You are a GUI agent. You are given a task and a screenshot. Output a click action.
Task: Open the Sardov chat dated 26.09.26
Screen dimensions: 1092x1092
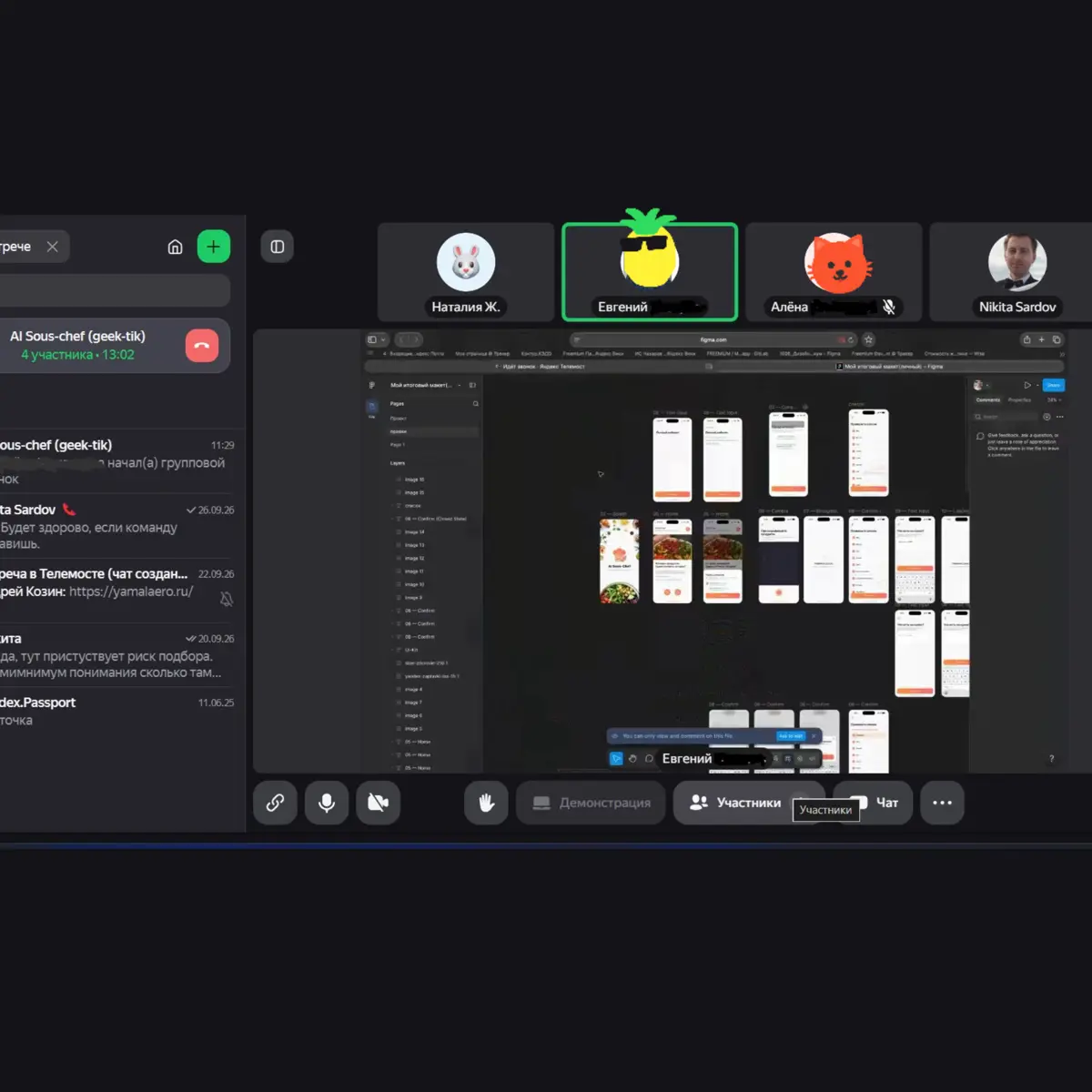point(118,526)
